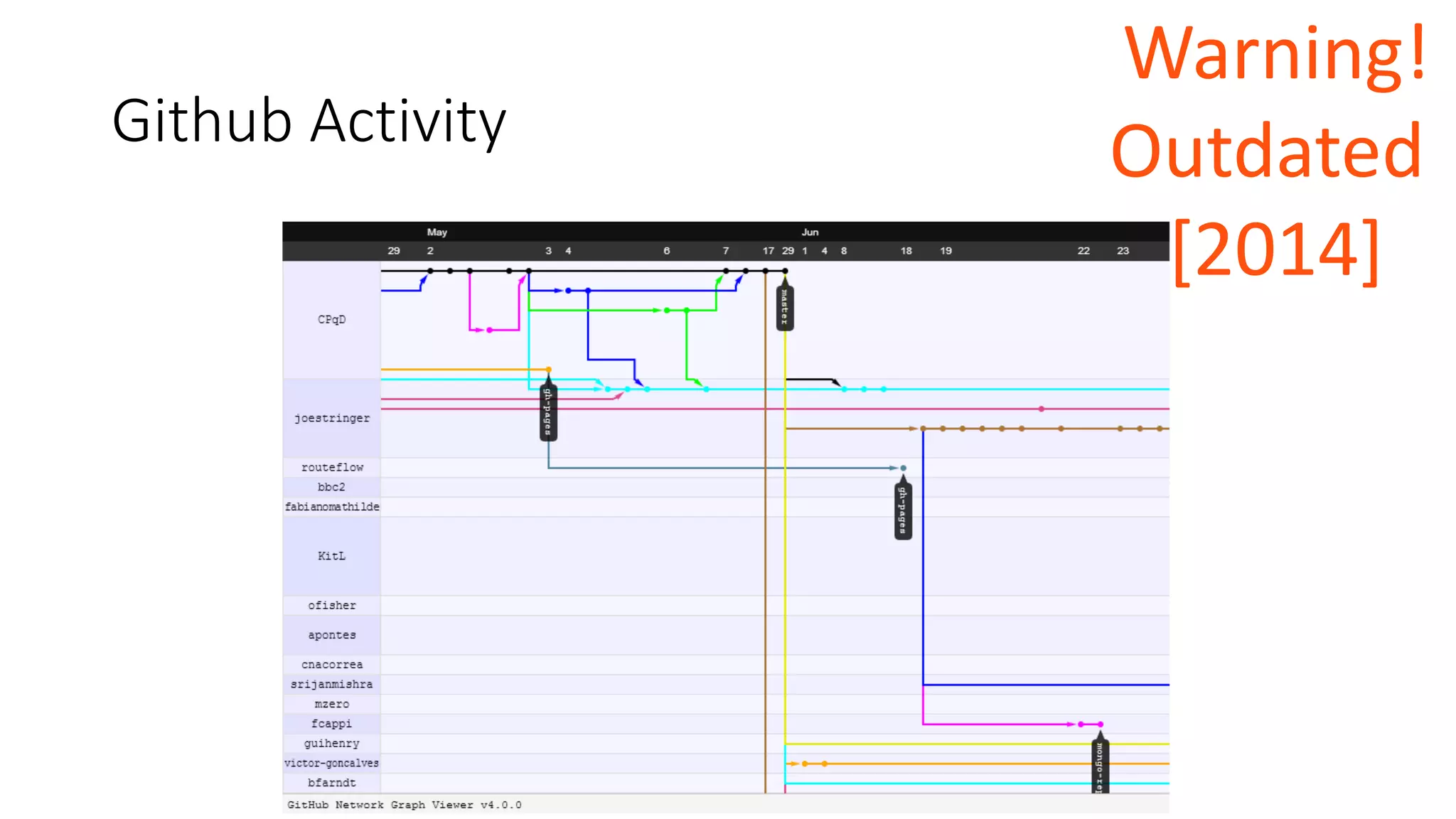Click the May month header

click(437, 232)
